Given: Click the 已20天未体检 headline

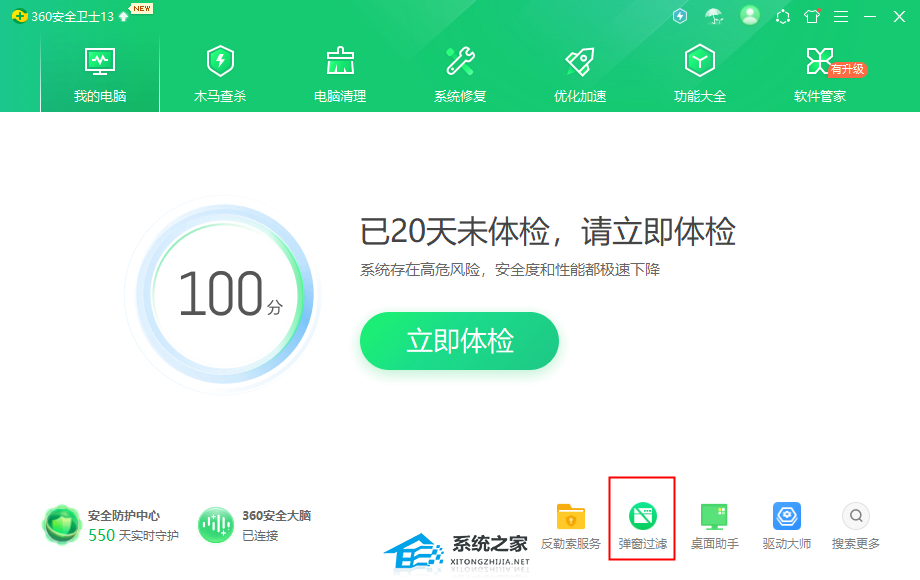Looking at the screenshot, I should pyautogui.click(x=547, y=231).
